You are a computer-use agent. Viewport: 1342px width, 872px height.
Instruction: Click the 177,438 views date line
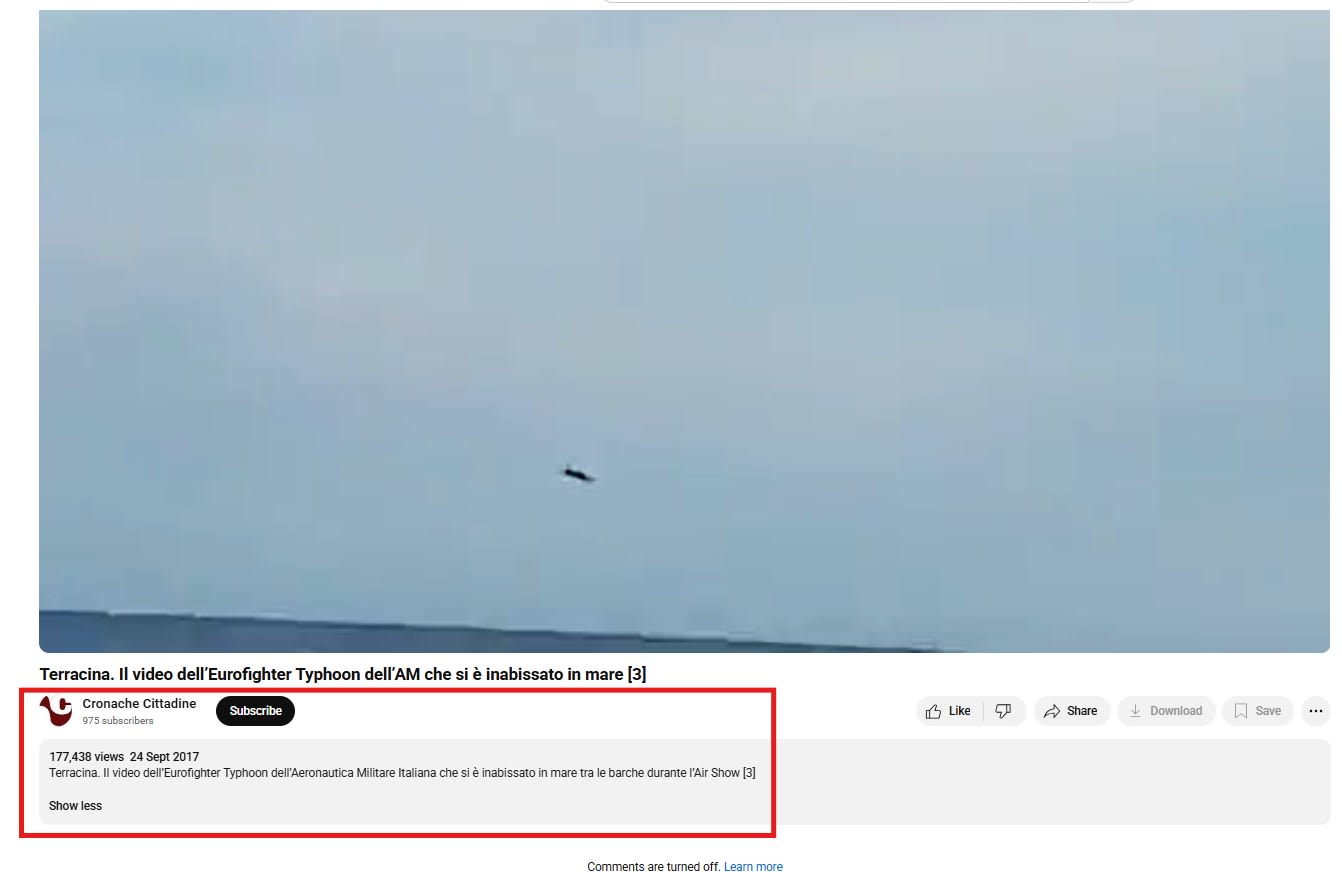[x=124, y=757]
